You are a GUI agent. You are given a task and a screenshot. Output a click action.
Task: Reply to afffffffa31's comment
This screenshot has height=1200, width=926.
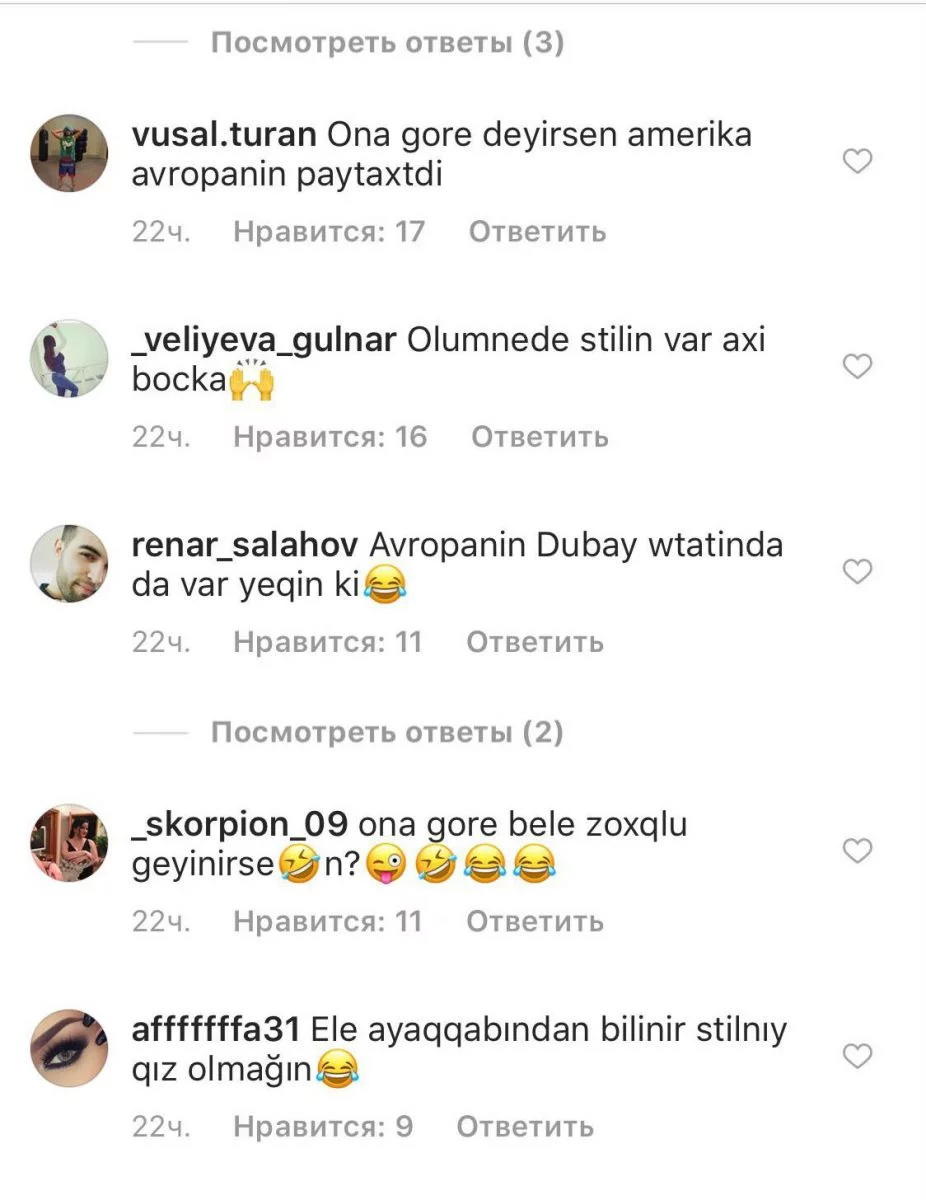point(525,1127)
